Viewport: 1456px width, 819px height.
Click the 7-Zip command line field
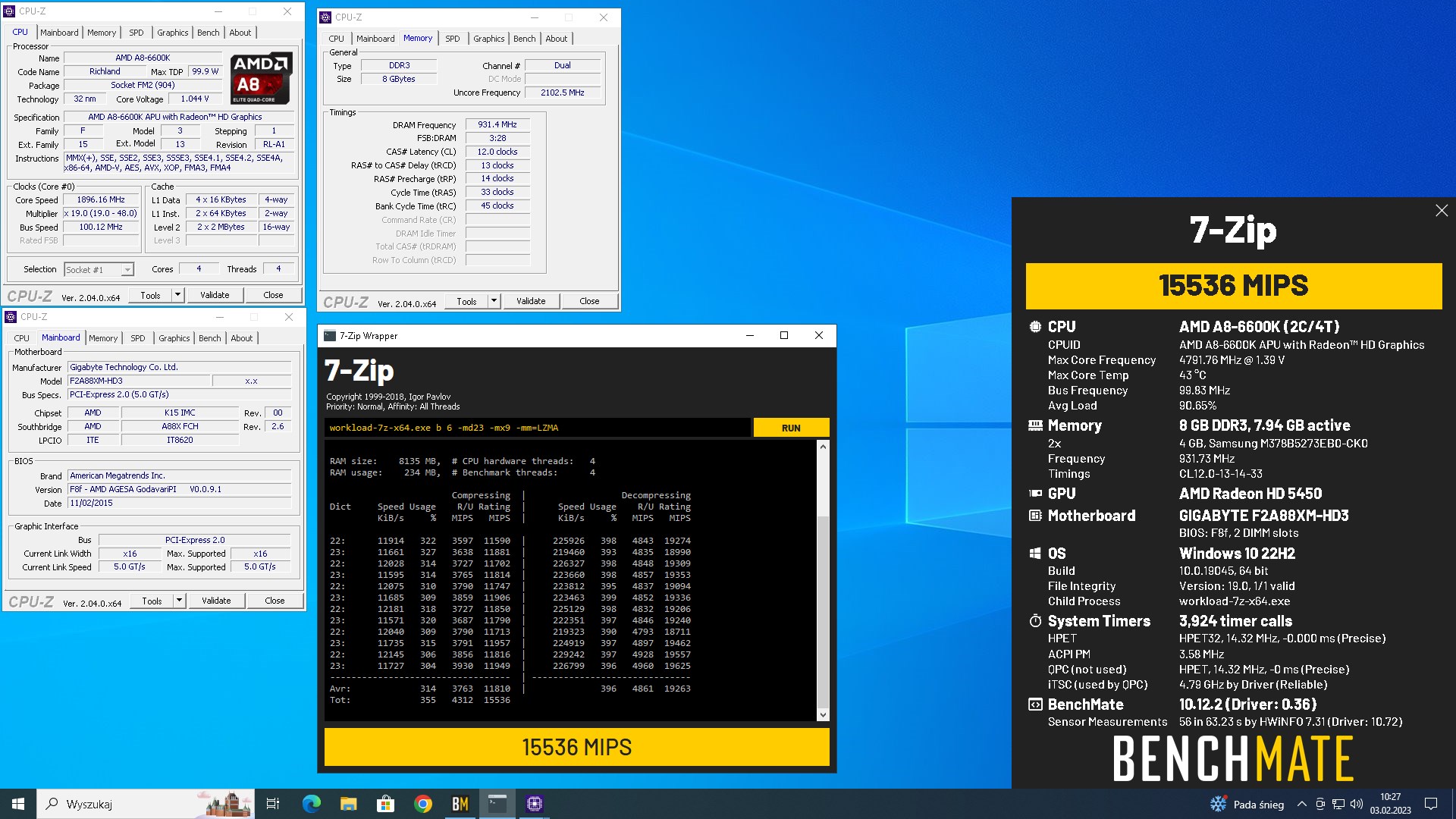[537, 428]
